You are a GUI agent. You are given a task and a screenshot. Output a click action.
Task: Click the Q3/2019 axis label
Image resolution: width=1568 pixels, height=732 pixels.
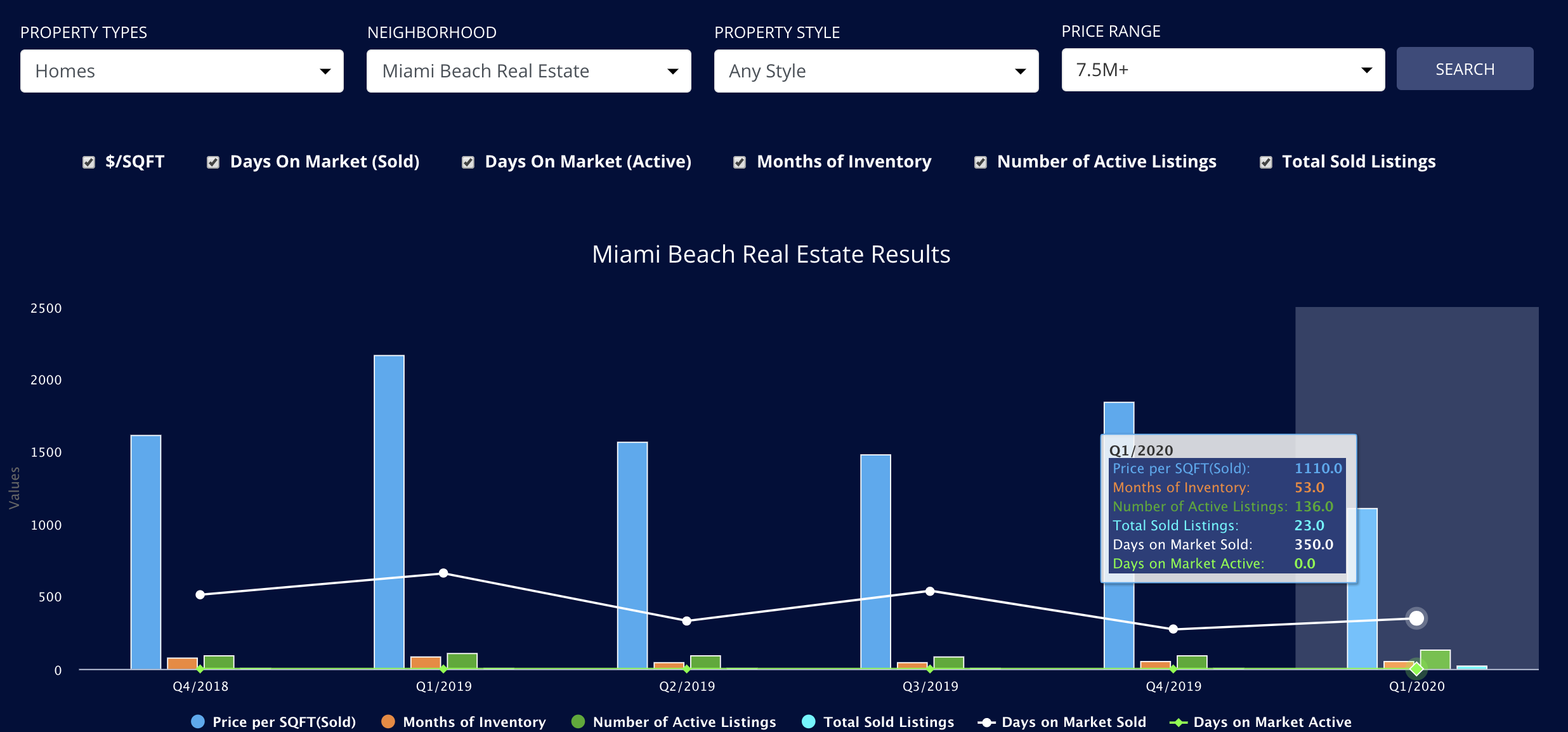[930, 686]
